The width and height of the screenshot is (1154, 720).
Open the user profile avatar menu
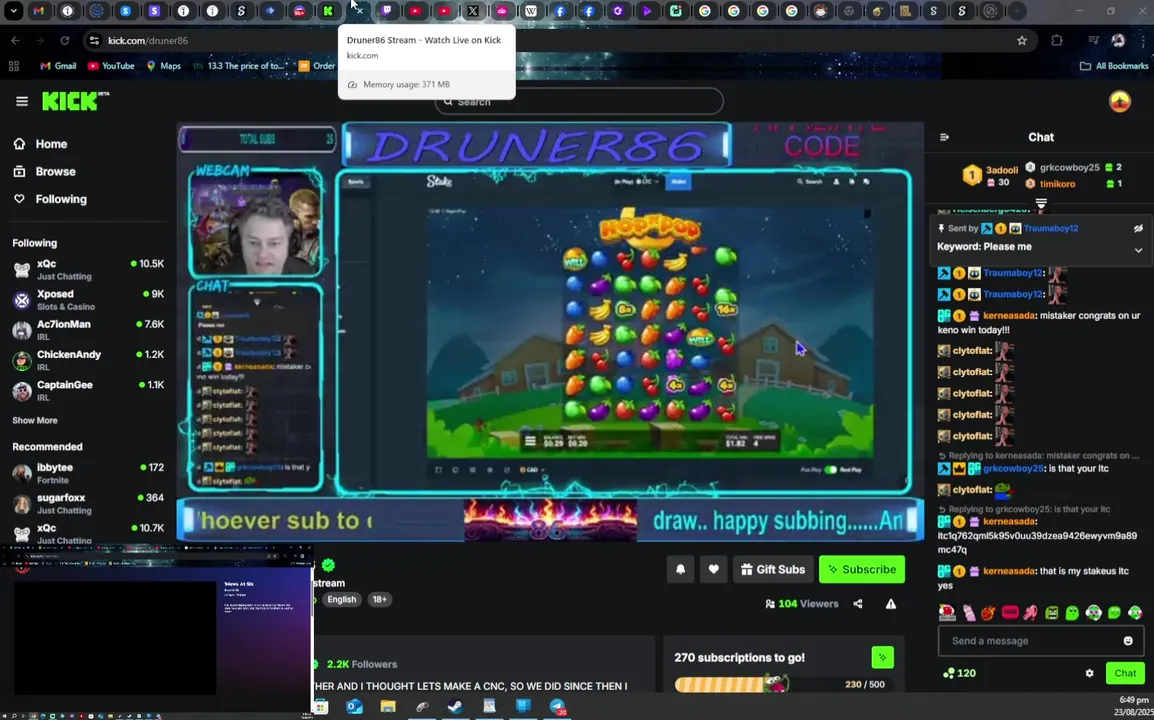(x=1119, y=102)
